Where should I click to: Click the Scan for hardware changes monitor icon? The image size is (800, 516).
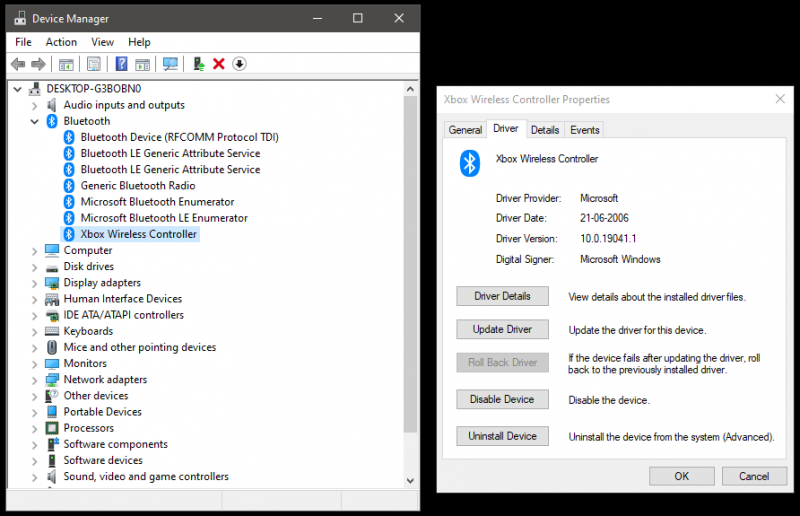click(x=170, y=64)
